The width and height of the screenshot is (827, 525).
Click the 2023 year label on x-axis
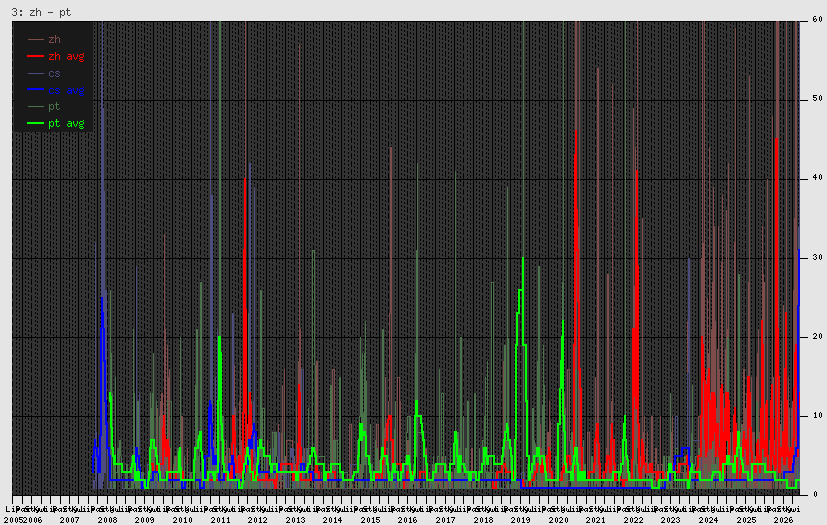[x=671, y=520]
